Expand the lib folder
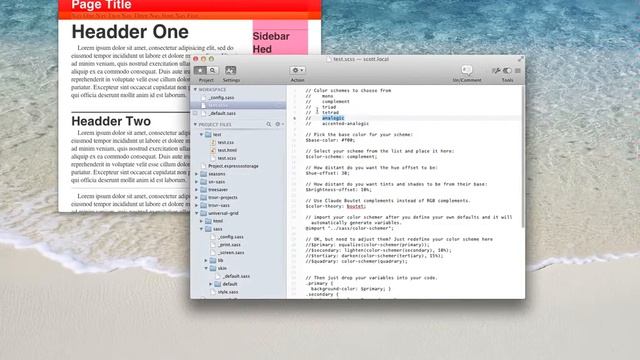Screen dimensions: 640x360 (206, 260)
